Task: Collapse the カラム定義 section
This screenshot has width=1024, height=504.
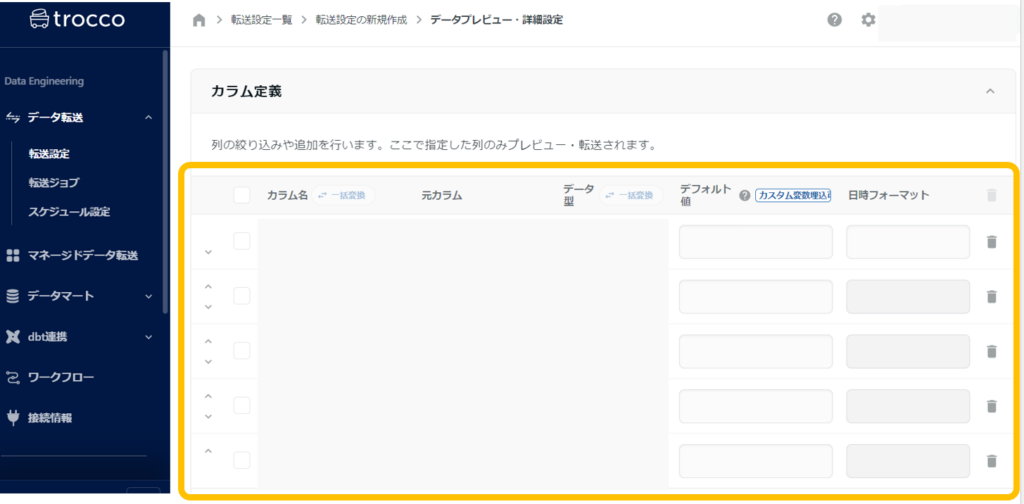Action: [x=989, y=91]
